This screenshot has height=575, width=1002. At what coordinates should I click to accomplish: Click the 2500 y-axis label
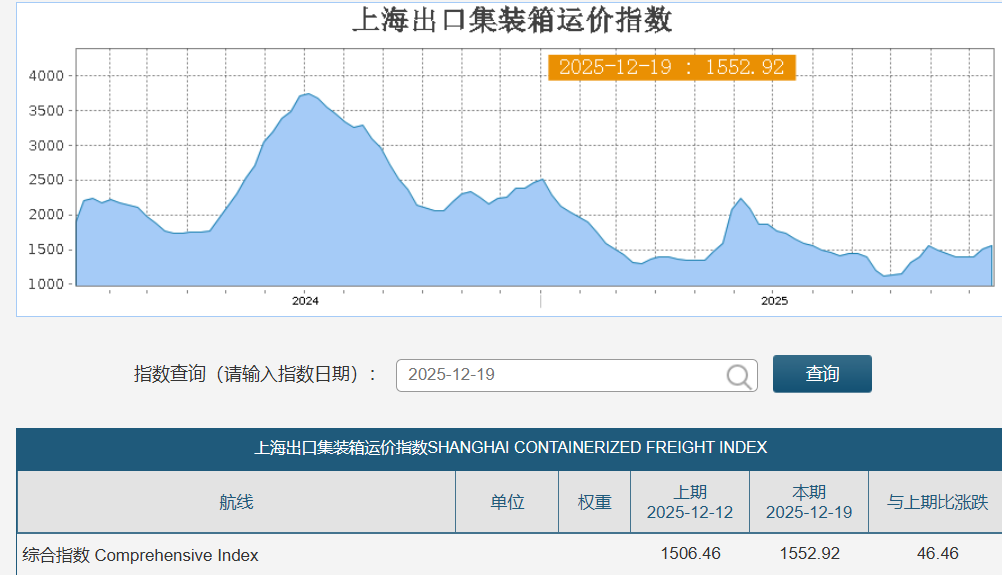pyautogui.click(x=47, y=180)
